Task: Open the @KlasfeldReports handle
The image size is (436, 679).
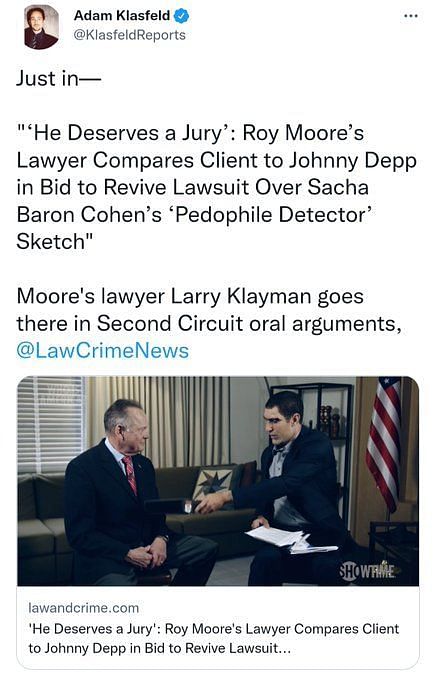Action: click(130, 35)
